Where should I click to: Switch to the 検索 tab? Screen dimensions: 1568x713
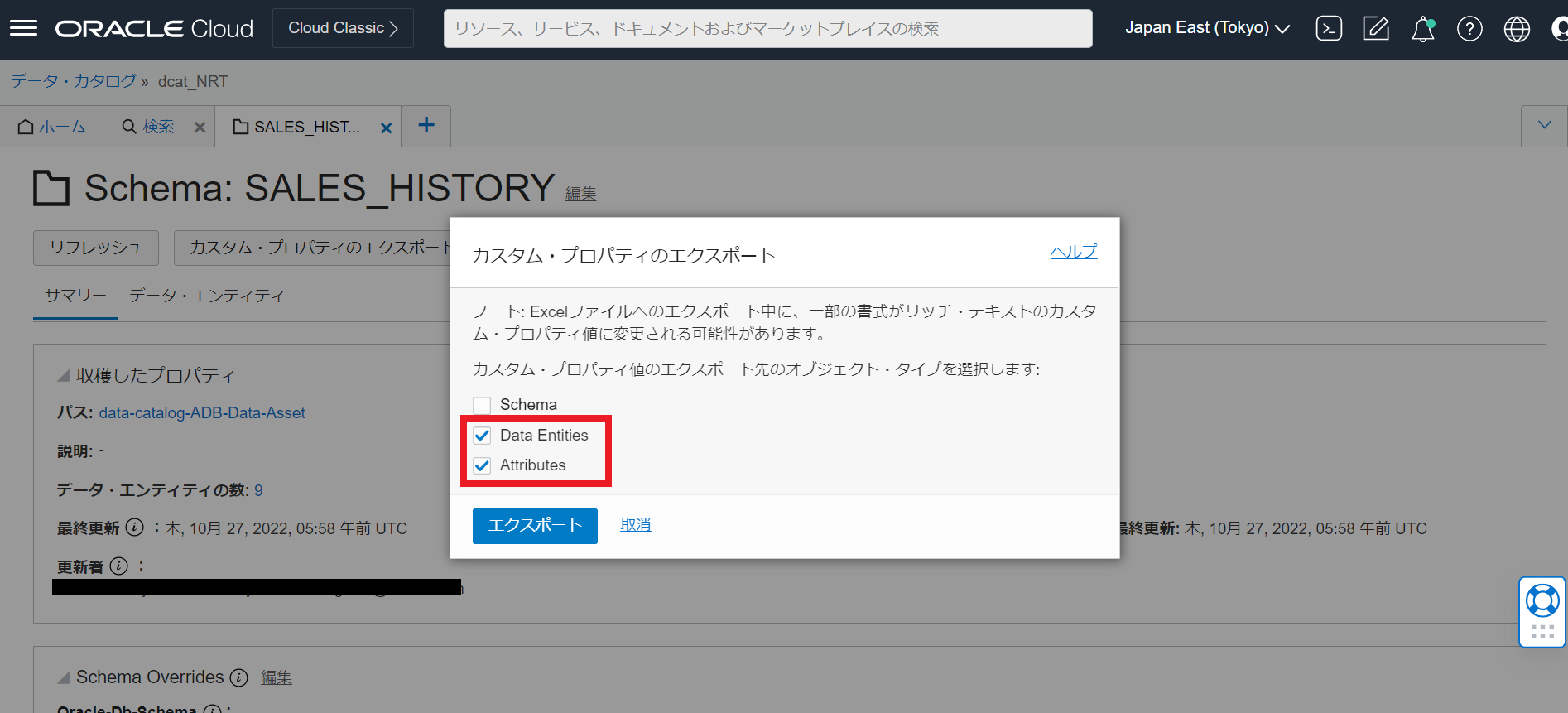[149, 127]
